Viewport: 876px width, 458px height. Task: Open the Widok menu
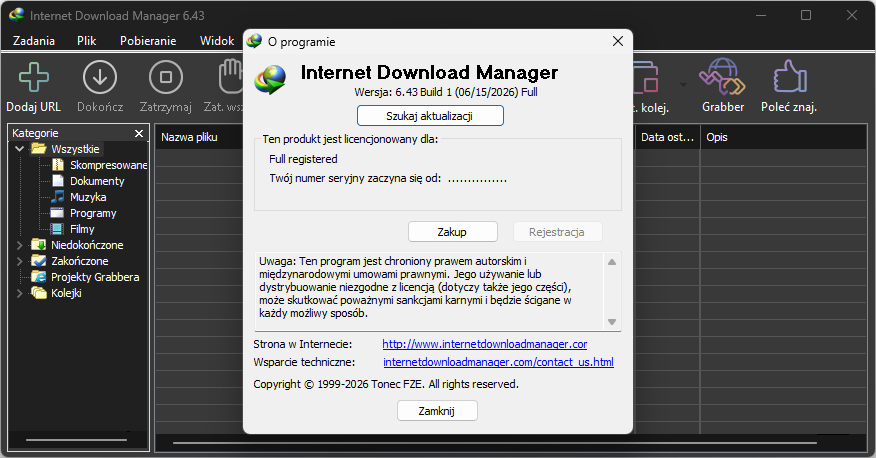point(217,41)
